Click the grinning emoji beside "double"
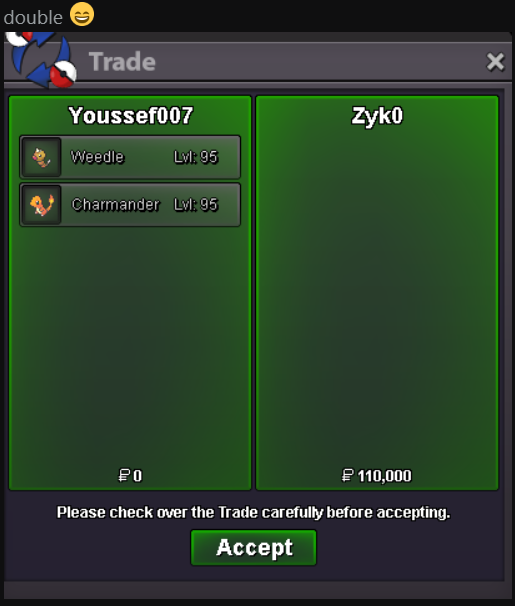 click(x=82, y=15)
